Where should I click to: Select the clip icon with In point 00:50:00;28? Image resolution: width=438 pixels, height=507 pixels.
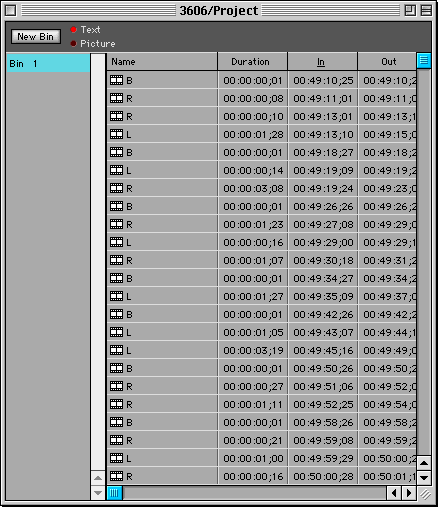tap(116, 476)
